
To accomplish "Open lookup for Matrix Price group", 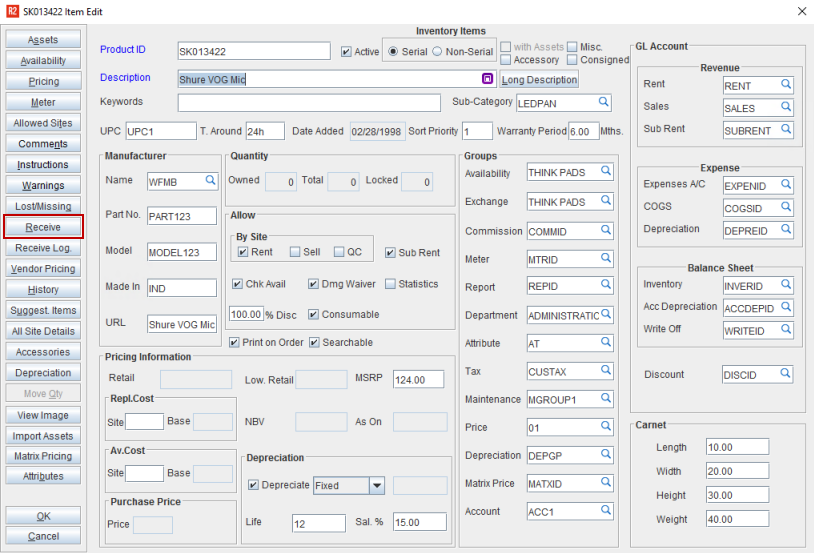I will (606, 483).
